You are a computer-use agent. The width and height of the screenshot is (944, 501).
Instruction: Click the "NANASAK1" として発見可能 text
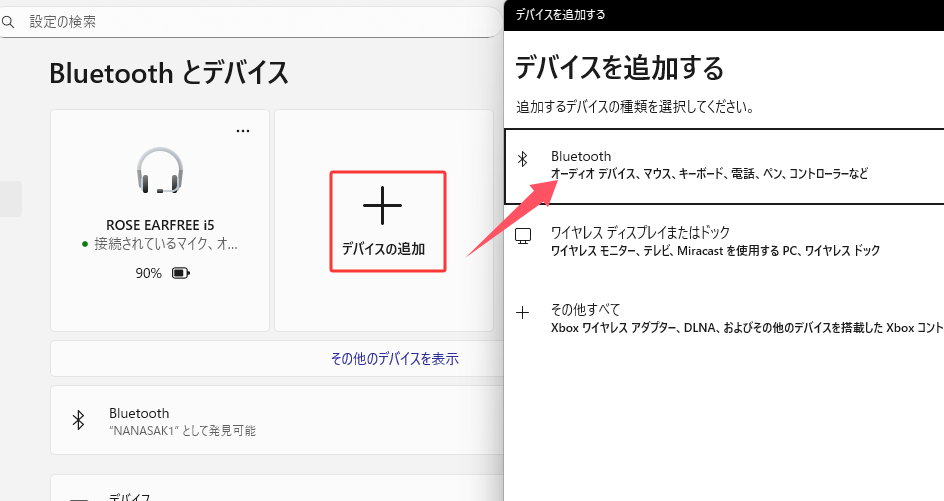coord(182,431)
